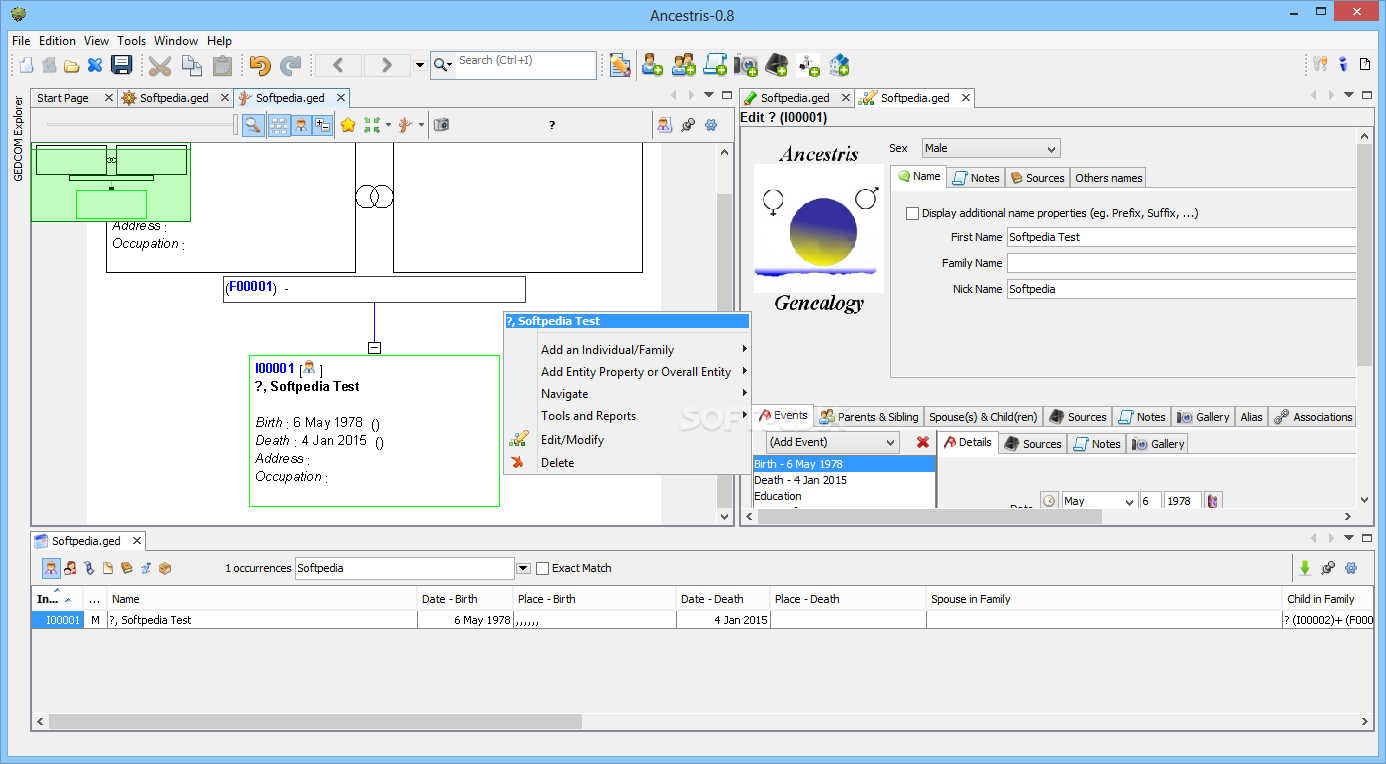Viewport: 1386px width, 764px height.
Task: Select Death - 4 Jan 2015 event
Action: 844,480
